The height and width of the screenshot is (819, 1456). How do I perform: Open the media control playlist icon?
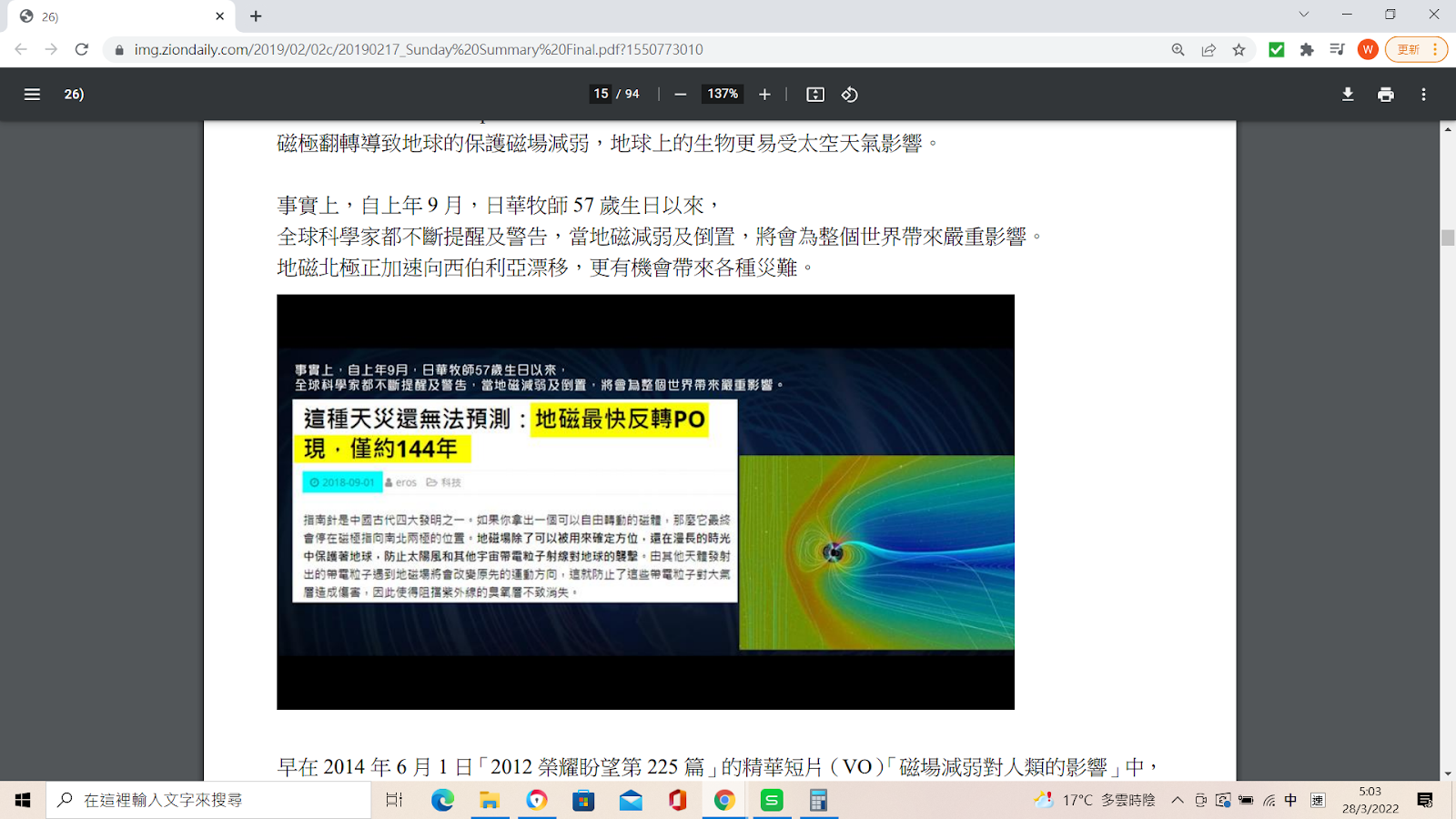1337,50
